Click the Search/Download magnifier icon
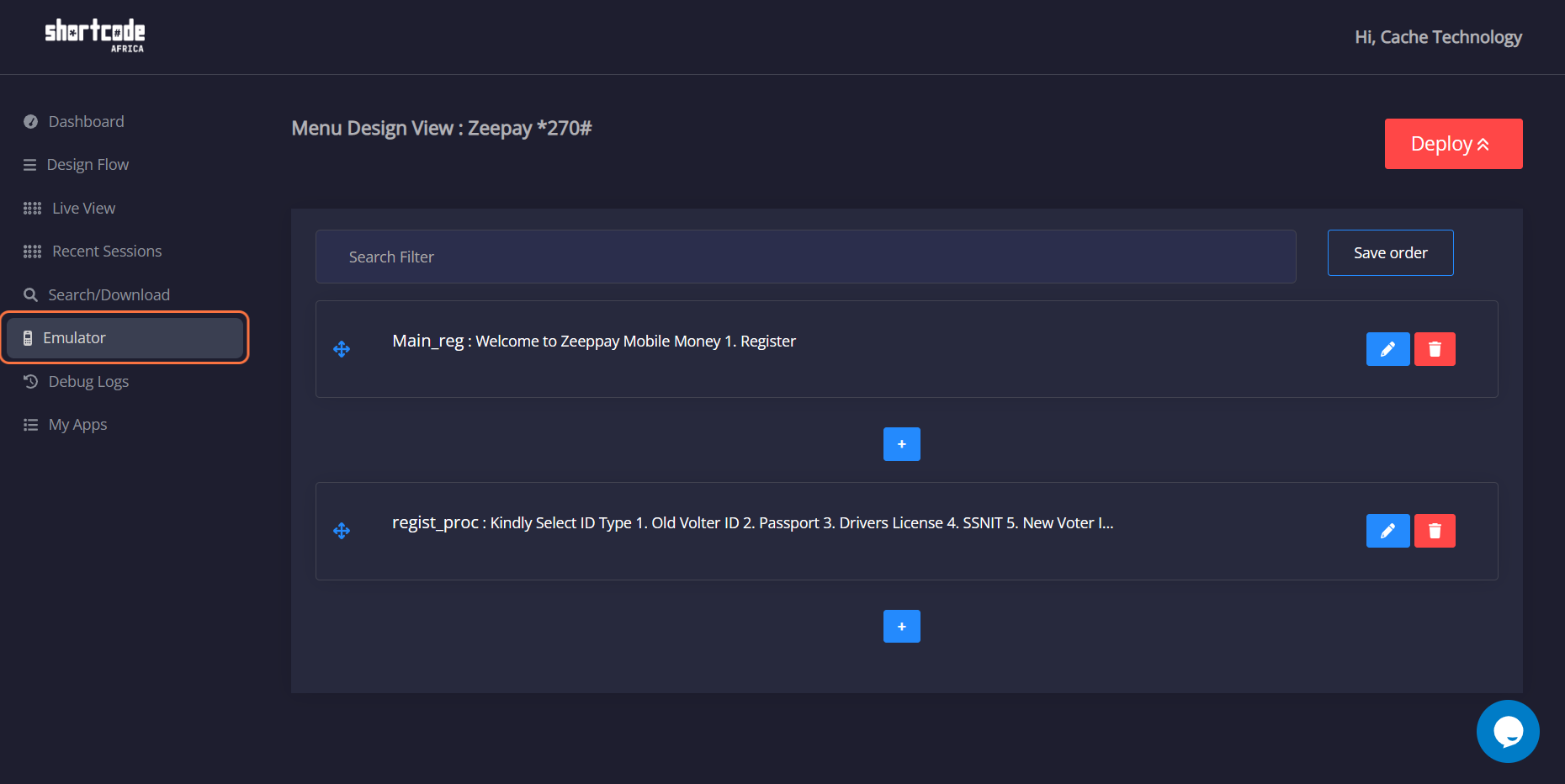Image resolution: width=1565 pixels, height=784 pixels. pyautogui.click(x=30, y=294)
